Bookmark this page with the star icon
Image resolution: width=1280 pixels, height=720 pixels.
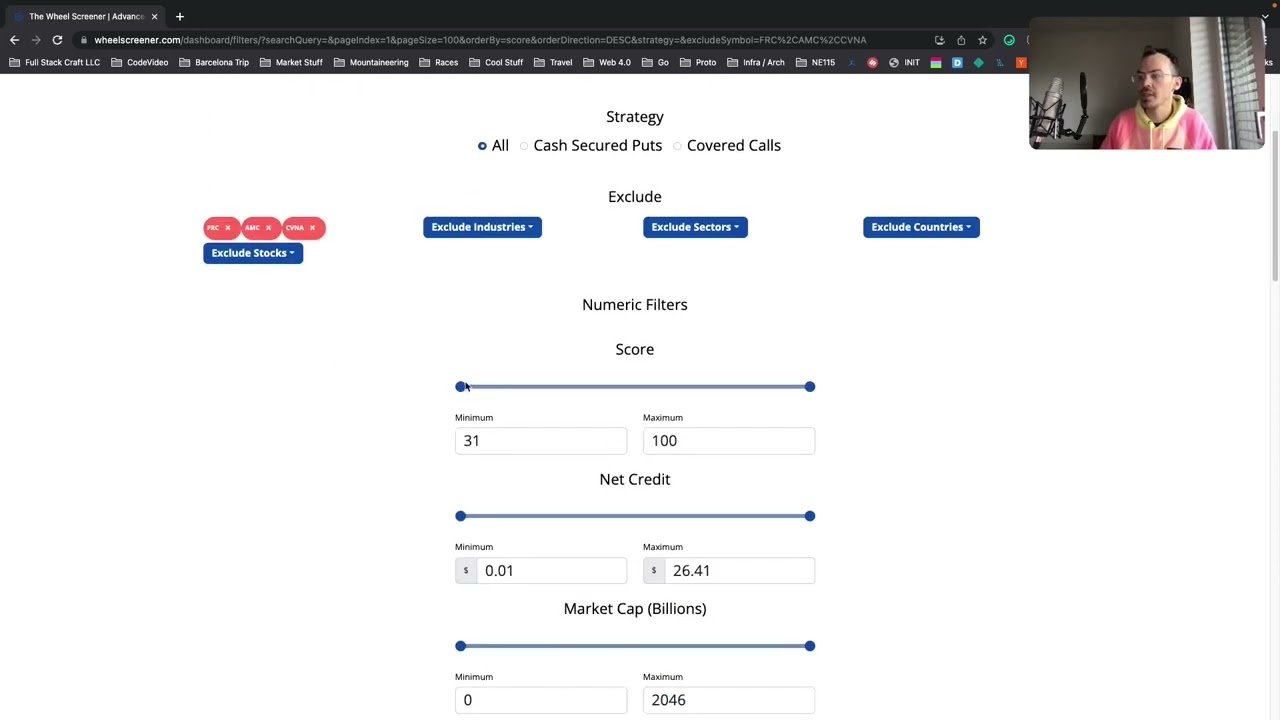point(982,40)
